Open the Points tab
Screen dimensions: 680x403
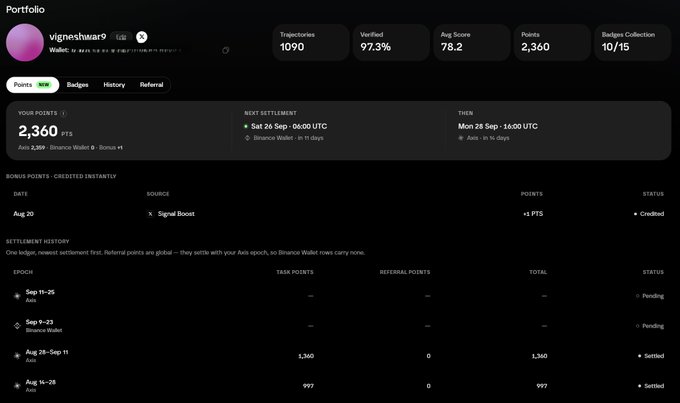pos(33,85)
